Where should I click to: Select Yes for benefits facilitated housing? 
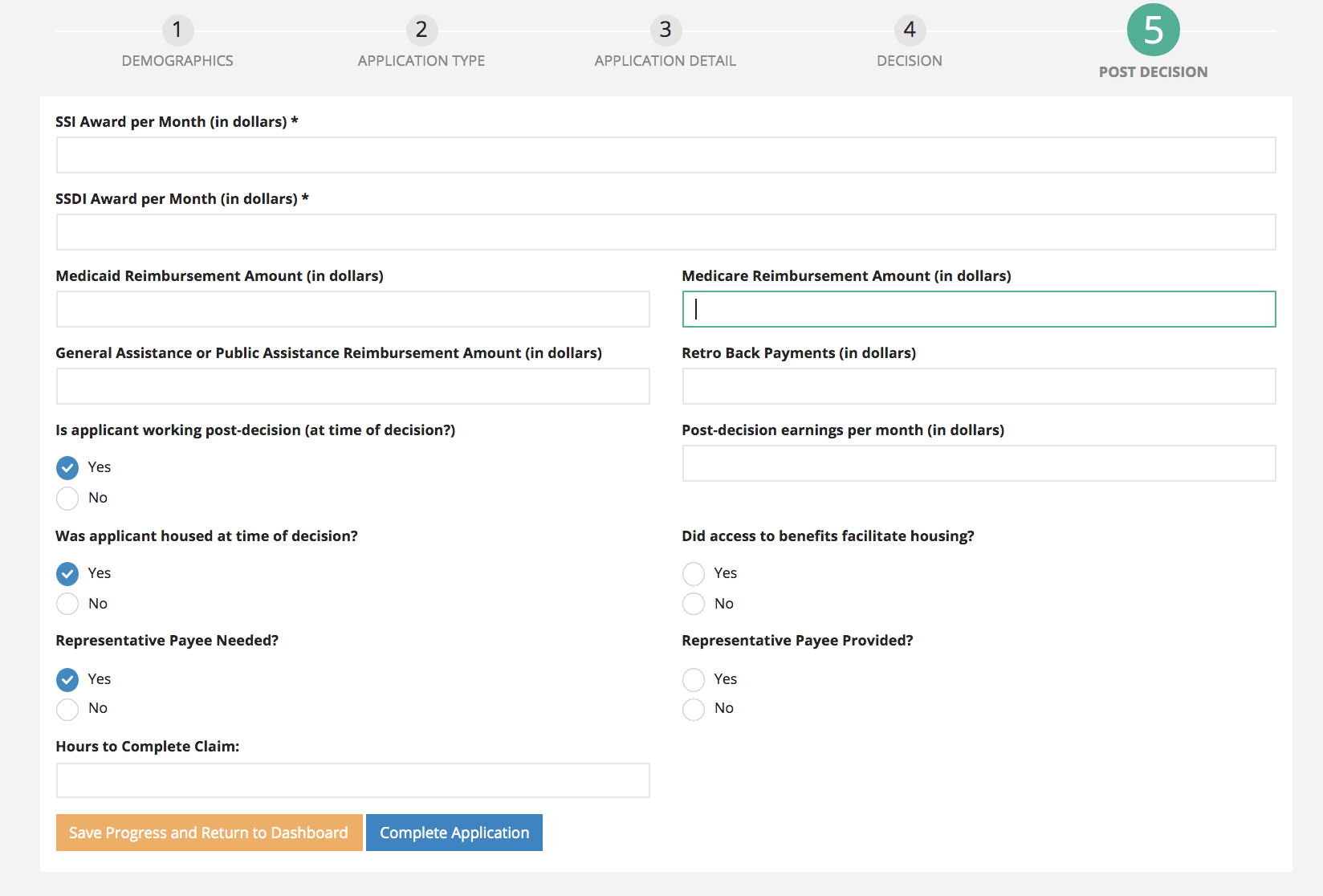pos(694,574)
